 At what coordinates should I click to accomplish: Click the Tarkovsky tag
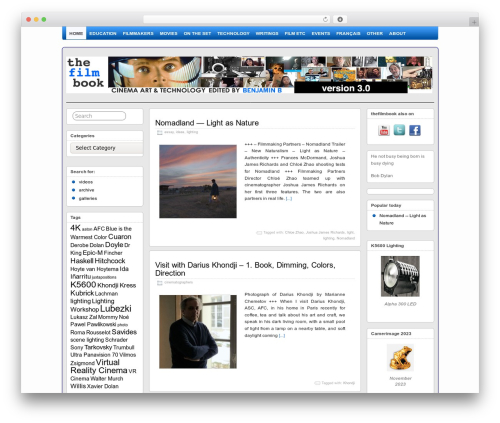(98, 347)
